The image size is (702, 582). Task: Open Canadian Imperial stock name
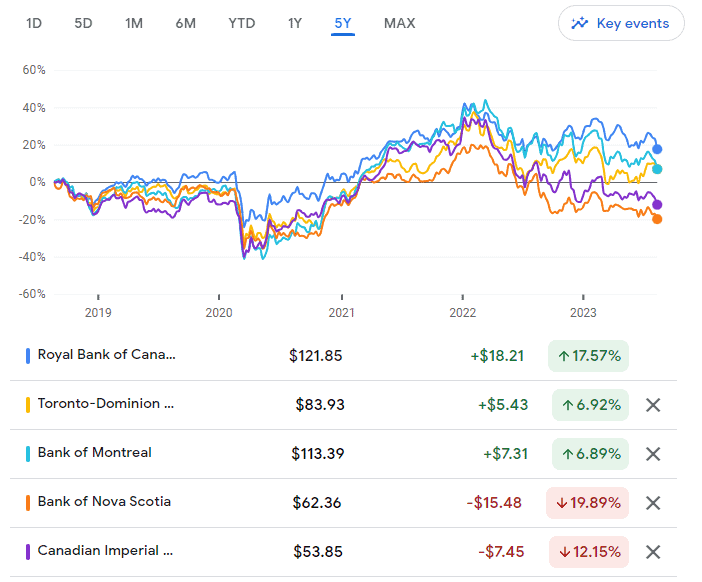[105, 551]
